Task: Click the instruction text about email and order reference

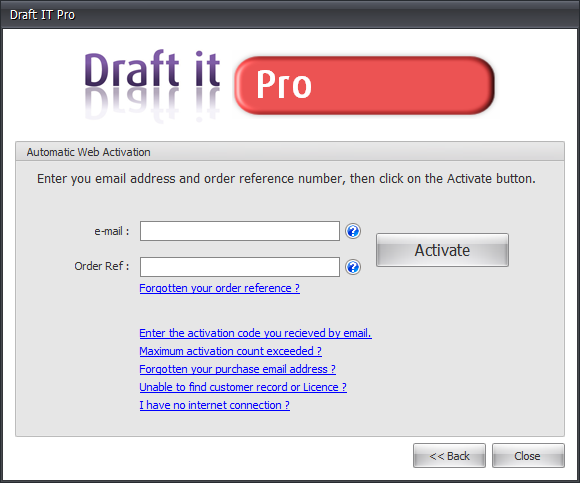Action: click(x=286, y=179)
